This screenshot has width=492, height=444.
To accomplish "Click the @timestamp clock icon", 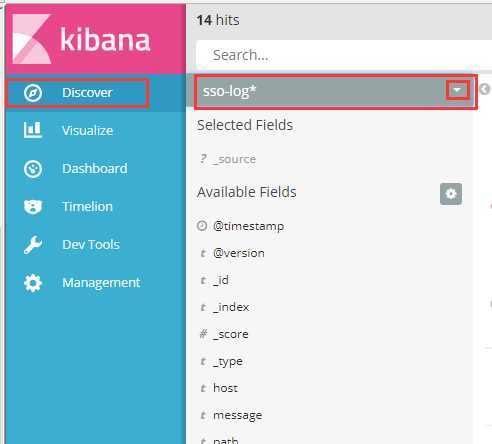I will pyautogui.click(x=202, y=226).
